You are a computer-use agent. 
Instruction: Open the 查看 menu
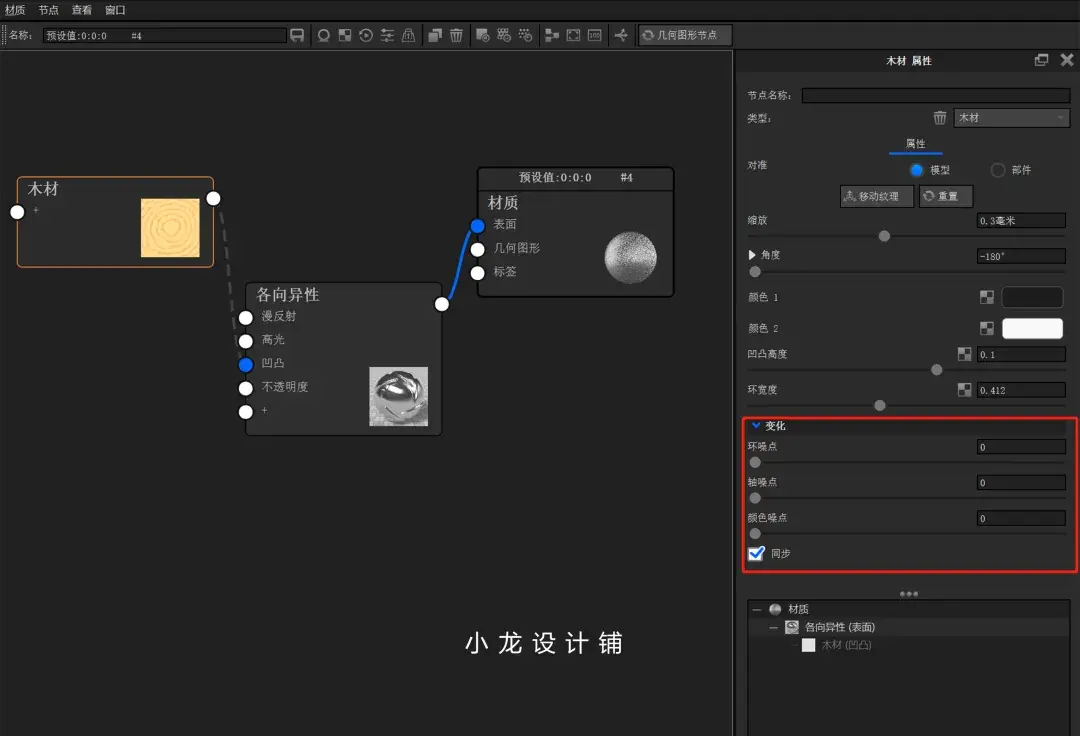(81, 10)
